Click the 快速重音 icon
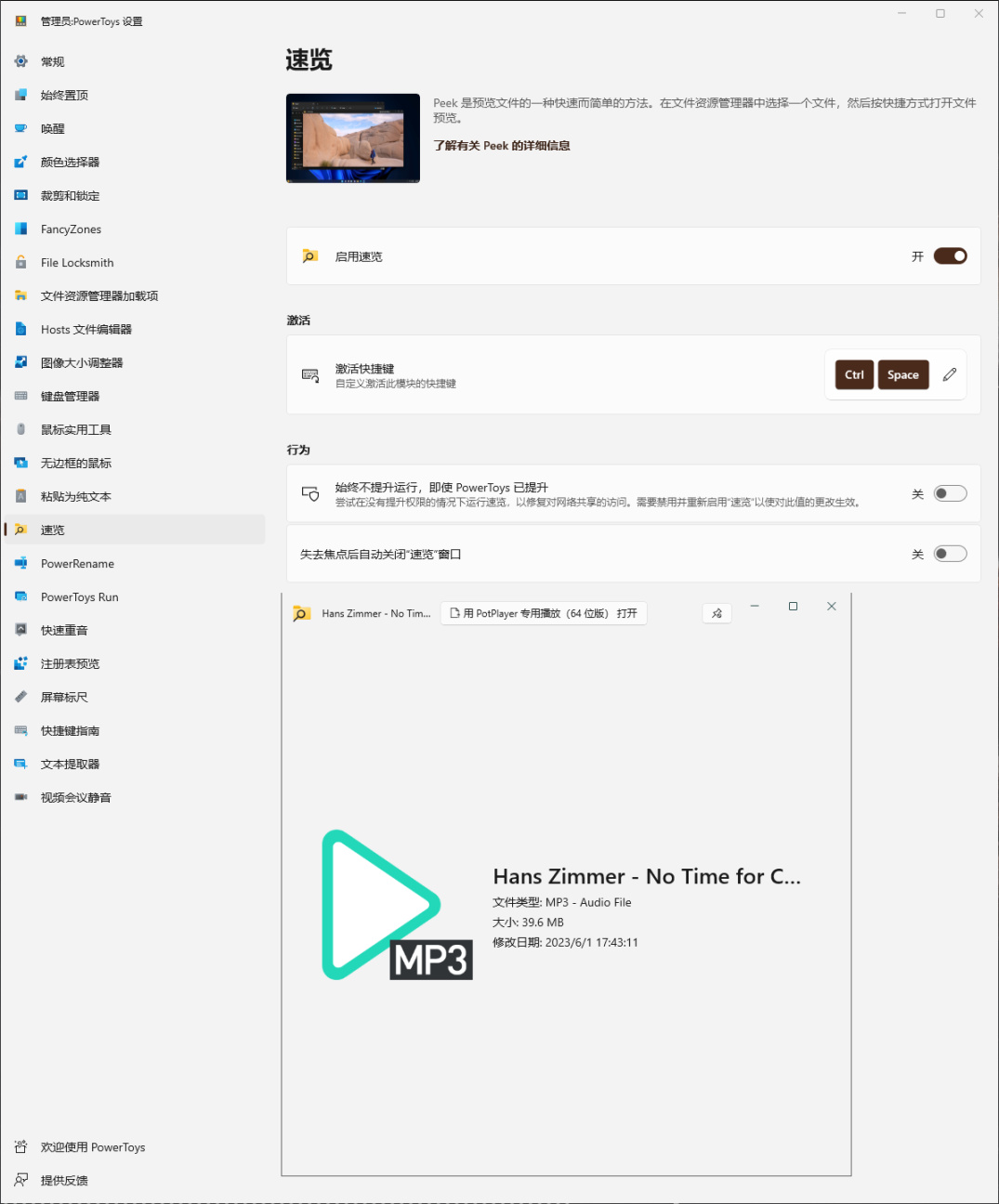The height and width of the screenshot is (1204, 999). 20,630
